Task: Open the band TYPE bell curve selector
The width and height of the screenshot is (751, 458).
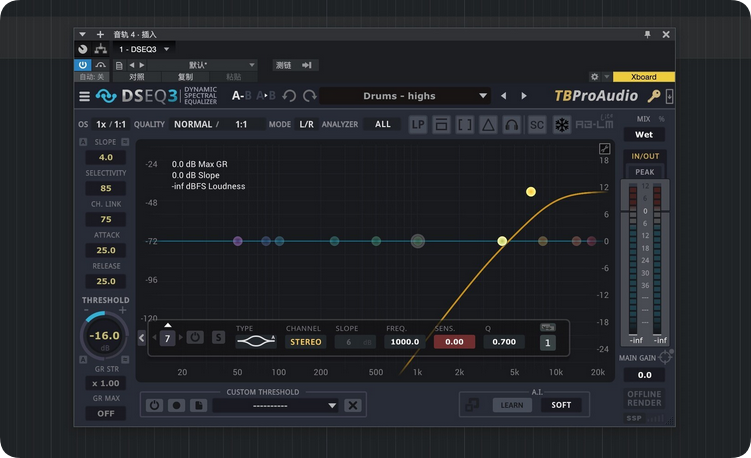Action: point(256,341)
